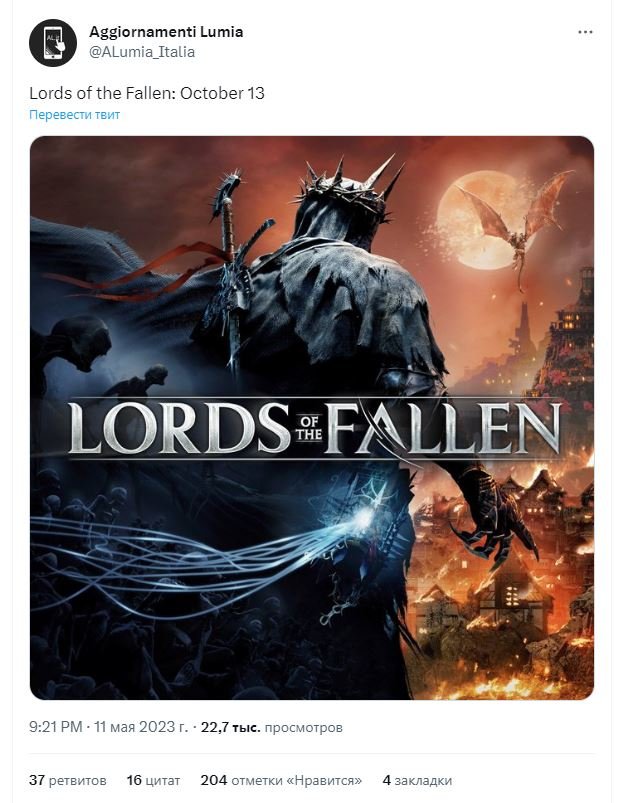Open the profile by clicking the round avatar image
The width and height of the screenshot is (617, 803).
(x=51, y=38)
